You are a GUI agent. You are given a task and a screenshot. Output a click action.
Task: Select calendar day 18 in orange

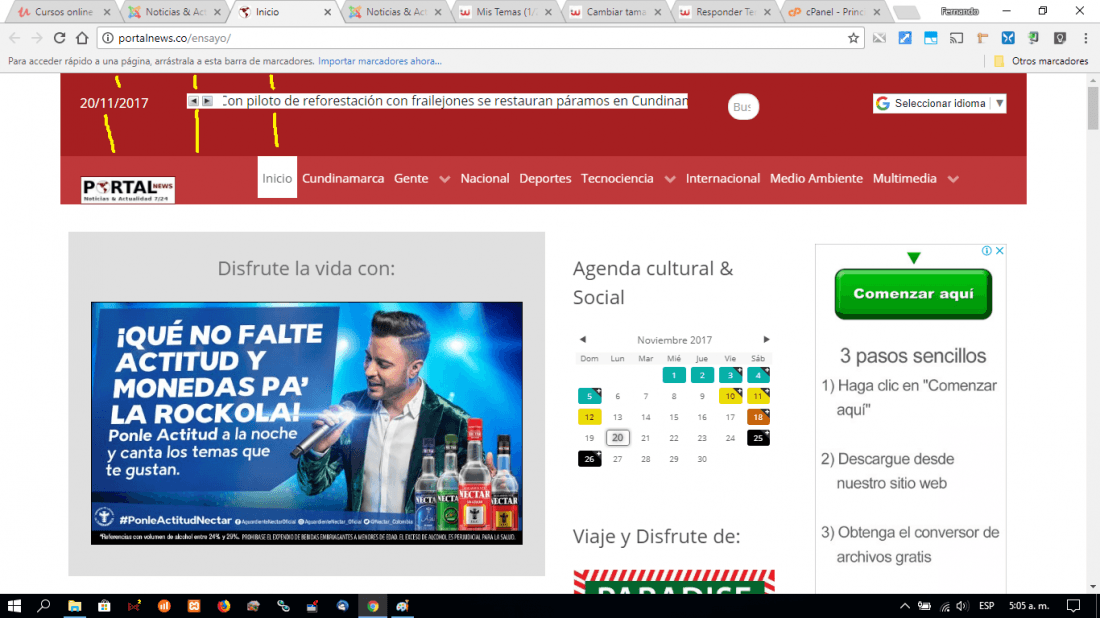point(758,417)
